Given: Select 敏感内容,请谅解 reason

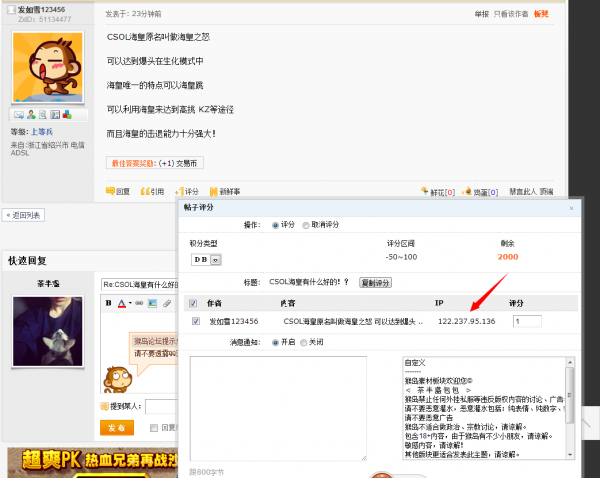Looking at the screenshot, I should point(434,445).
